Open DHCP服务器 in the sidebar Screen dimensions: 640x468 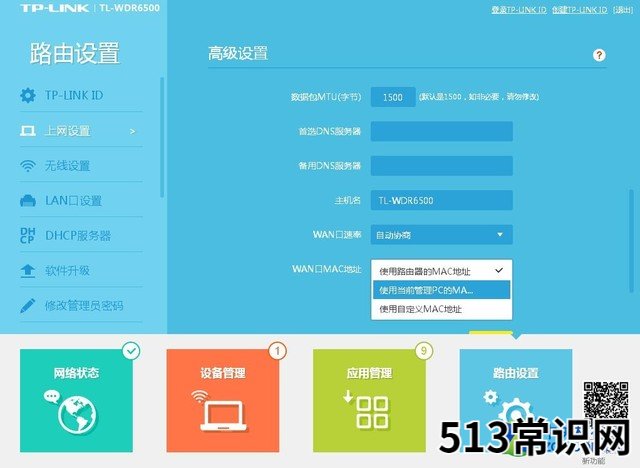(x=81, y=236)
